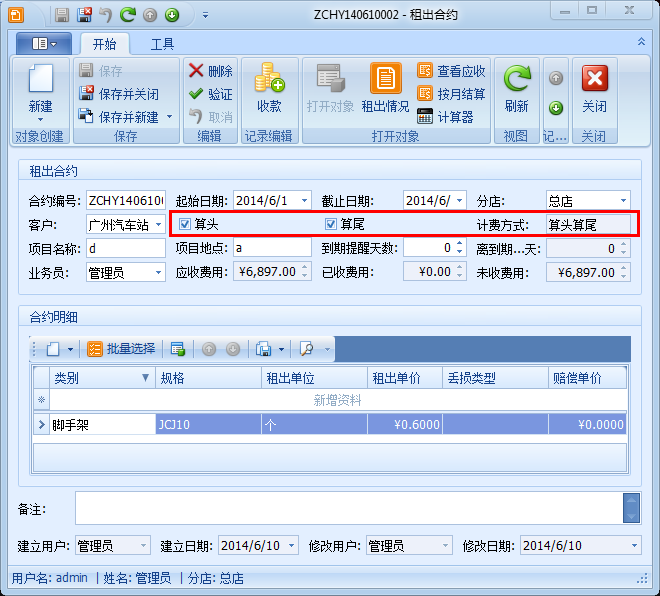The height and width of the screenshot is (596, 660).
Task: Select the 开始 (Start) ribbon tab
Action: 104,44
